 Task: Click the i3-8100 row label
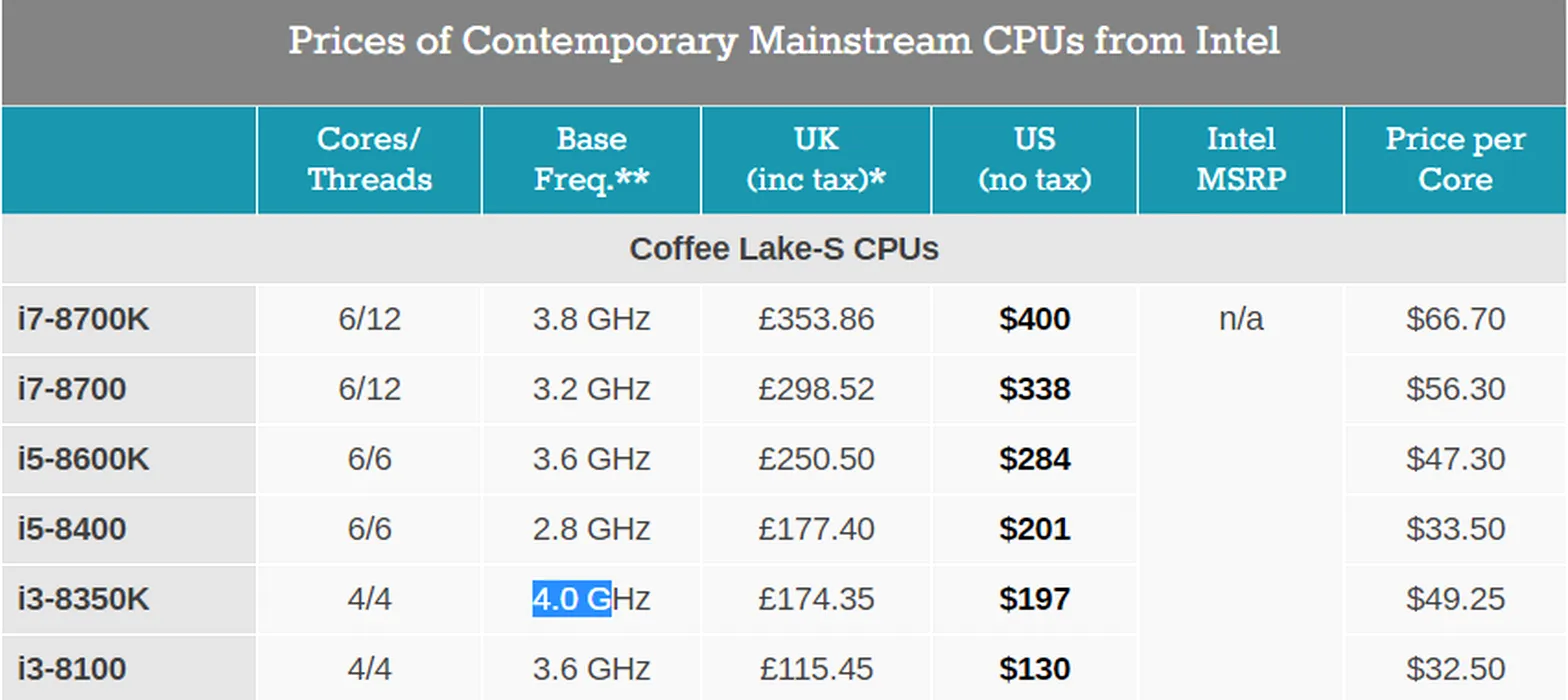[72, 668]
